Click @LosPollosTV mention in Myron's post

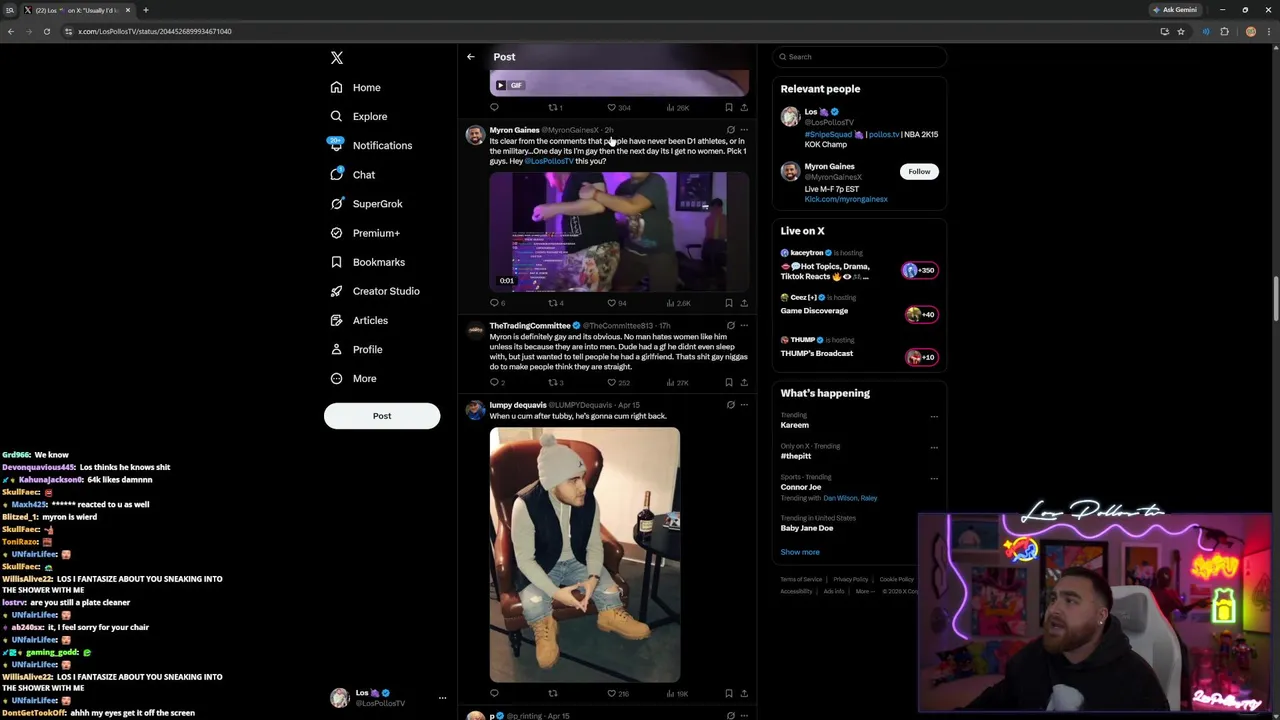[549, 161]
